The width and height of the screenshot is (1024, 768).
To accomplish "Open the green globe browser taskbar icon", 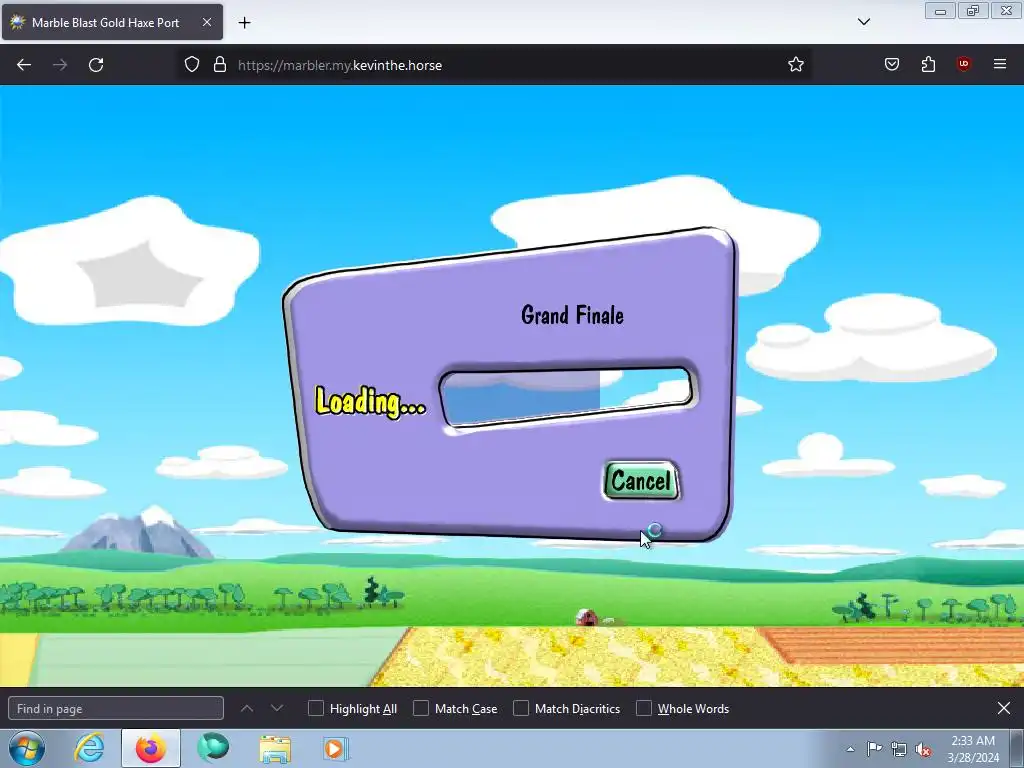I will click(214, 748).
